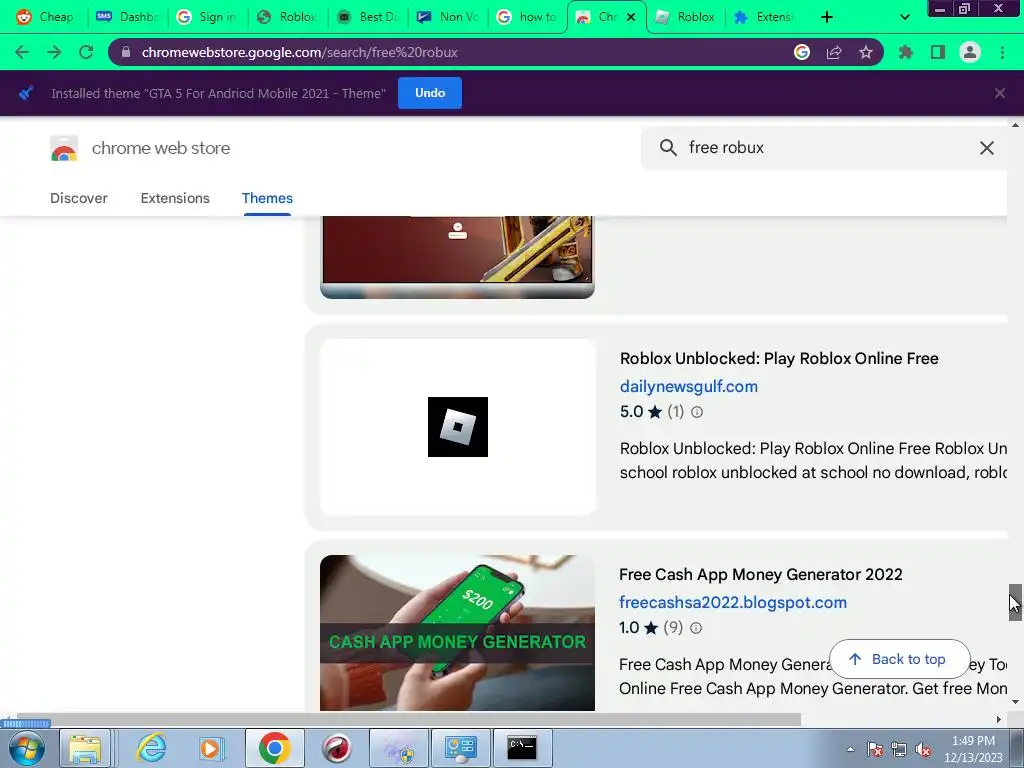Launch Internet Explorer from the taskbar
The height and width of the screenshot is (768, 1024).
tap(151, 748)
